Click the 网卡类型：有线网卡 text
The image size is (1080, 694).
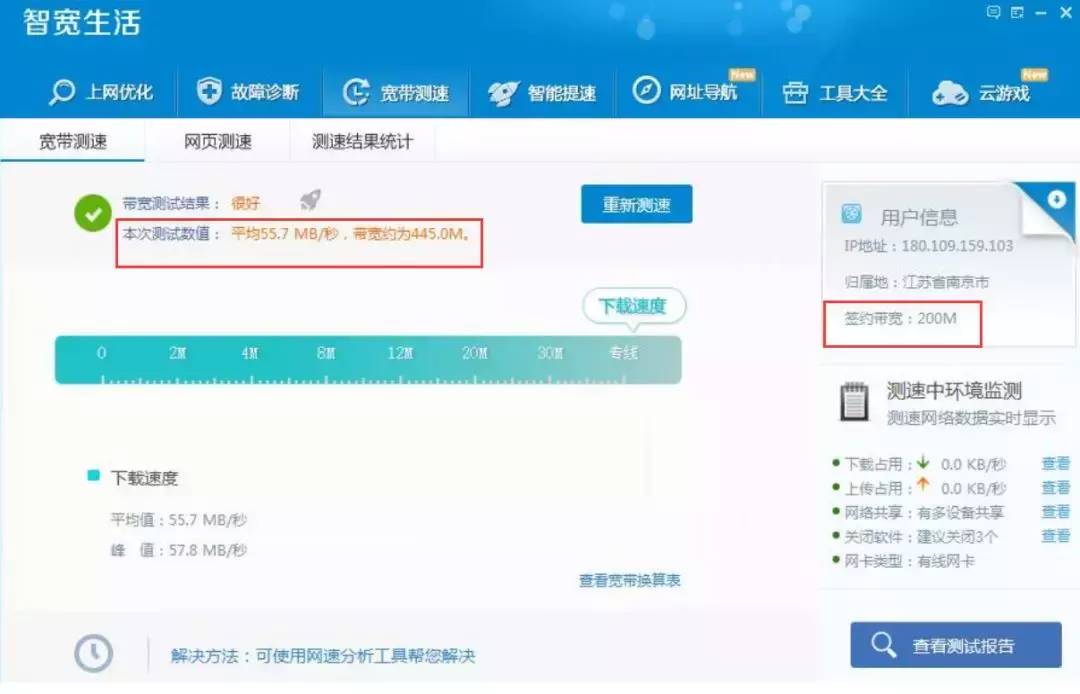coord(909,561)
